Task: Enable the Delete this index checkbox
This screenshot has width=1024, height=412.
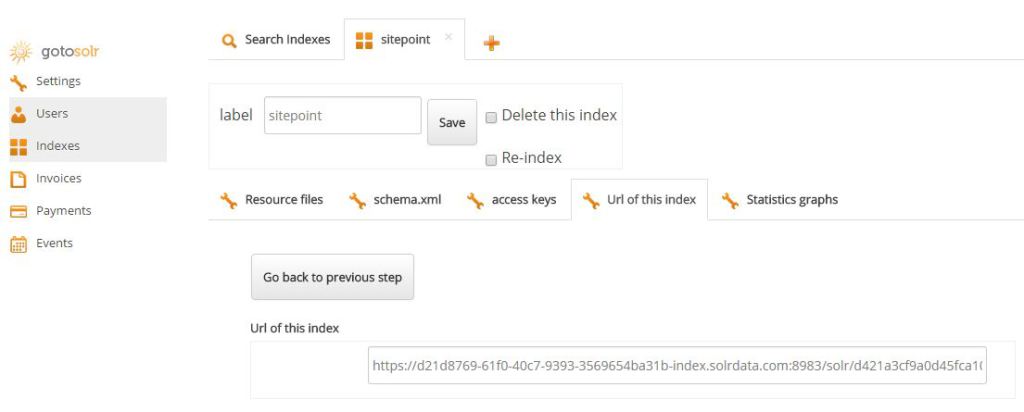Action: pos(491,116)
